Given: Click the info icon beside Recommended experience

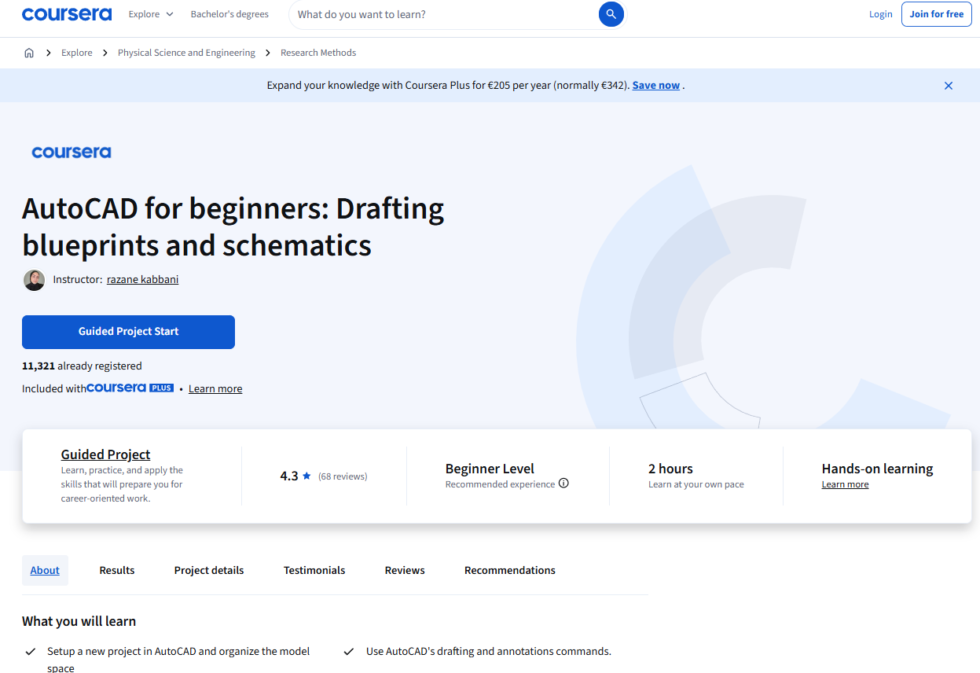Looking at the screenshot, I should pyautogui.click(x=564, y=484).
